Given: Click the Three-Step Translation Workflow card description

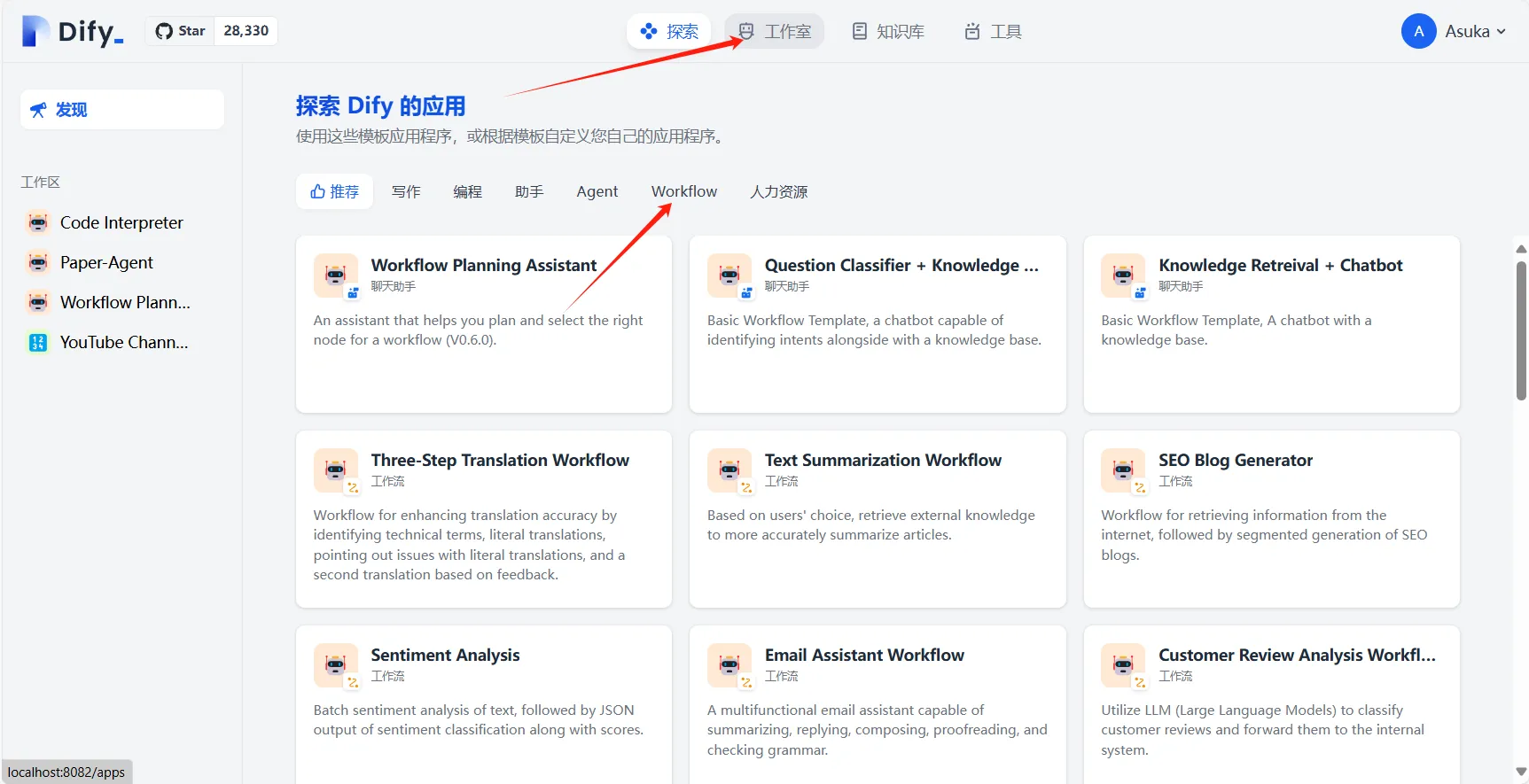Looking at the screenshot, I should (x=470, y=545).
